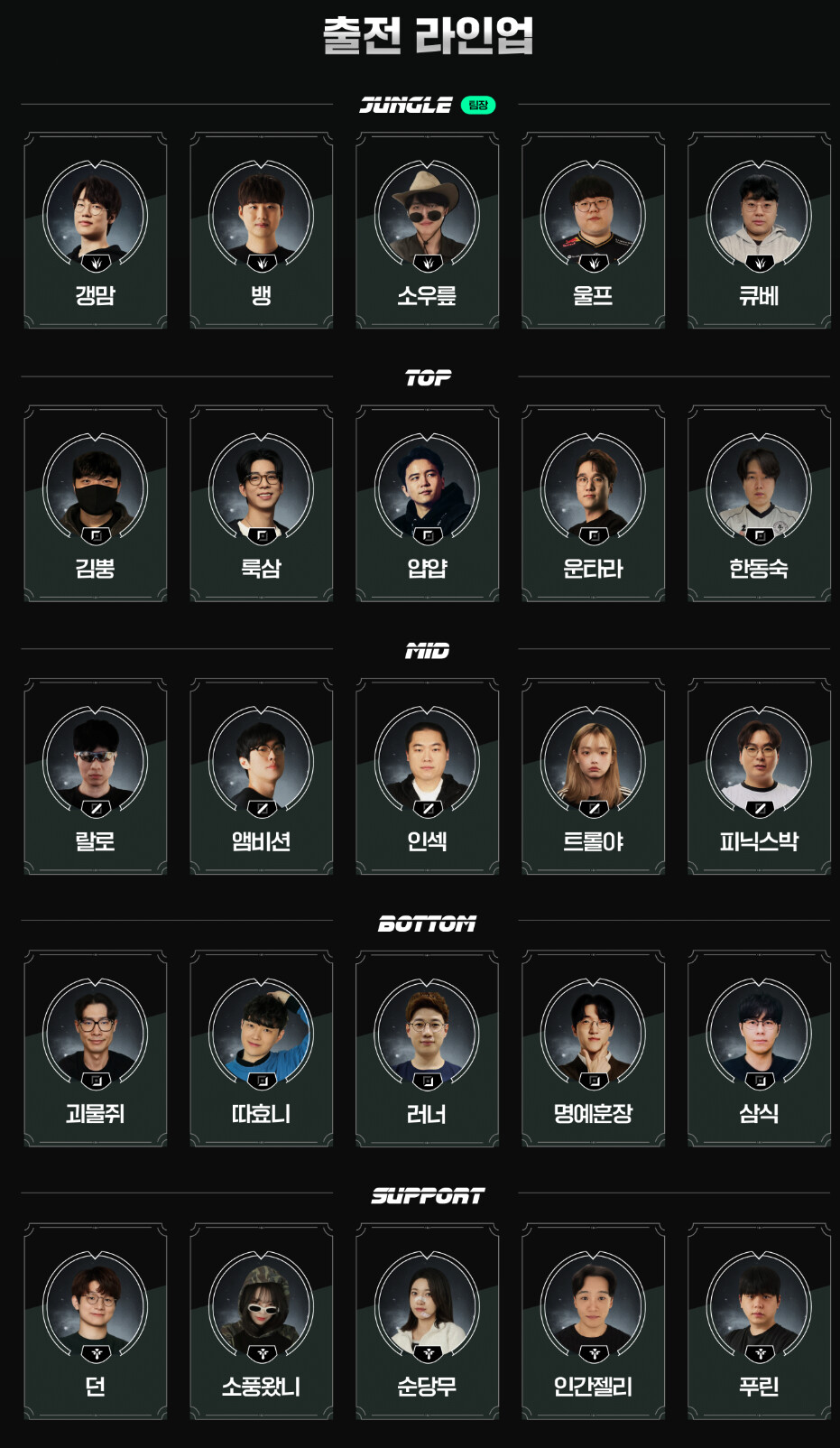Image resolution: width=840 pixels, height=1448 pixels.
Task: Open the 울프 player card
Action: 594,231
